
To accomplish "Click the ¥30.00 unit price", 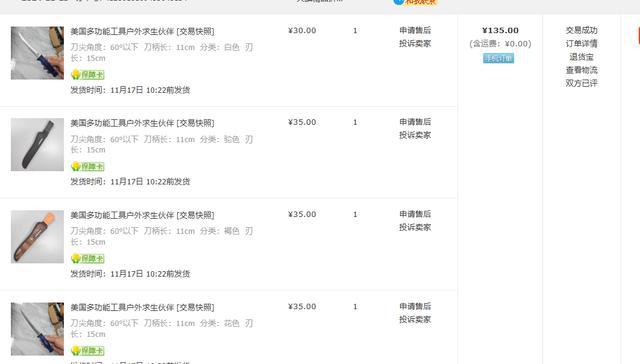I will click(302, 31).
